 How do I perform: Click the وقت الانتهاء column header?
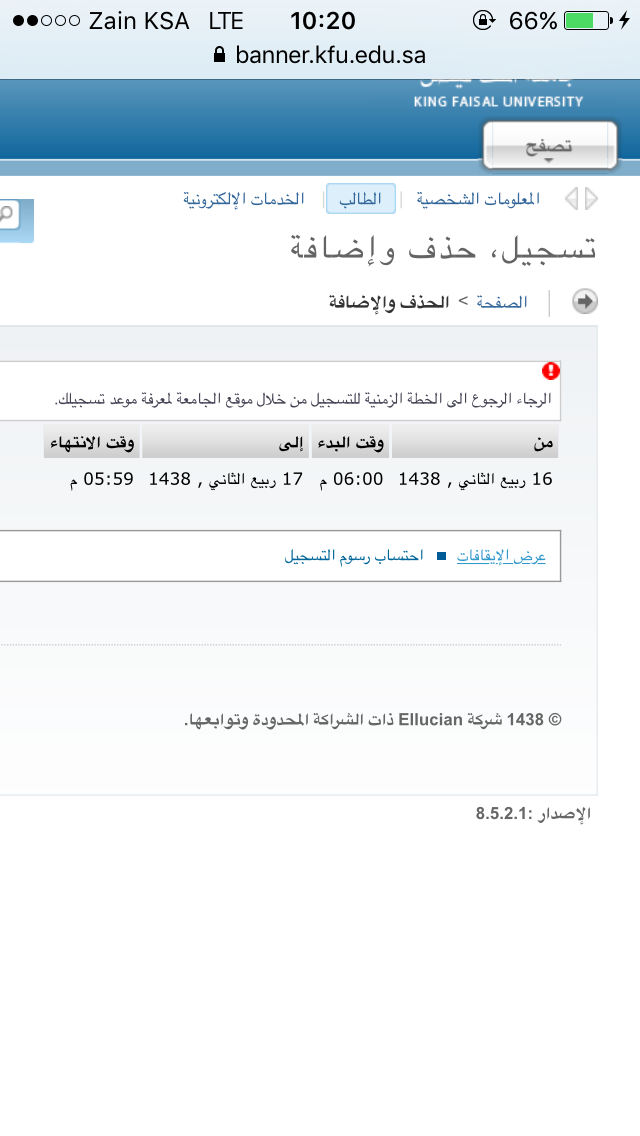pyautogui.click(x=92, y=443)
